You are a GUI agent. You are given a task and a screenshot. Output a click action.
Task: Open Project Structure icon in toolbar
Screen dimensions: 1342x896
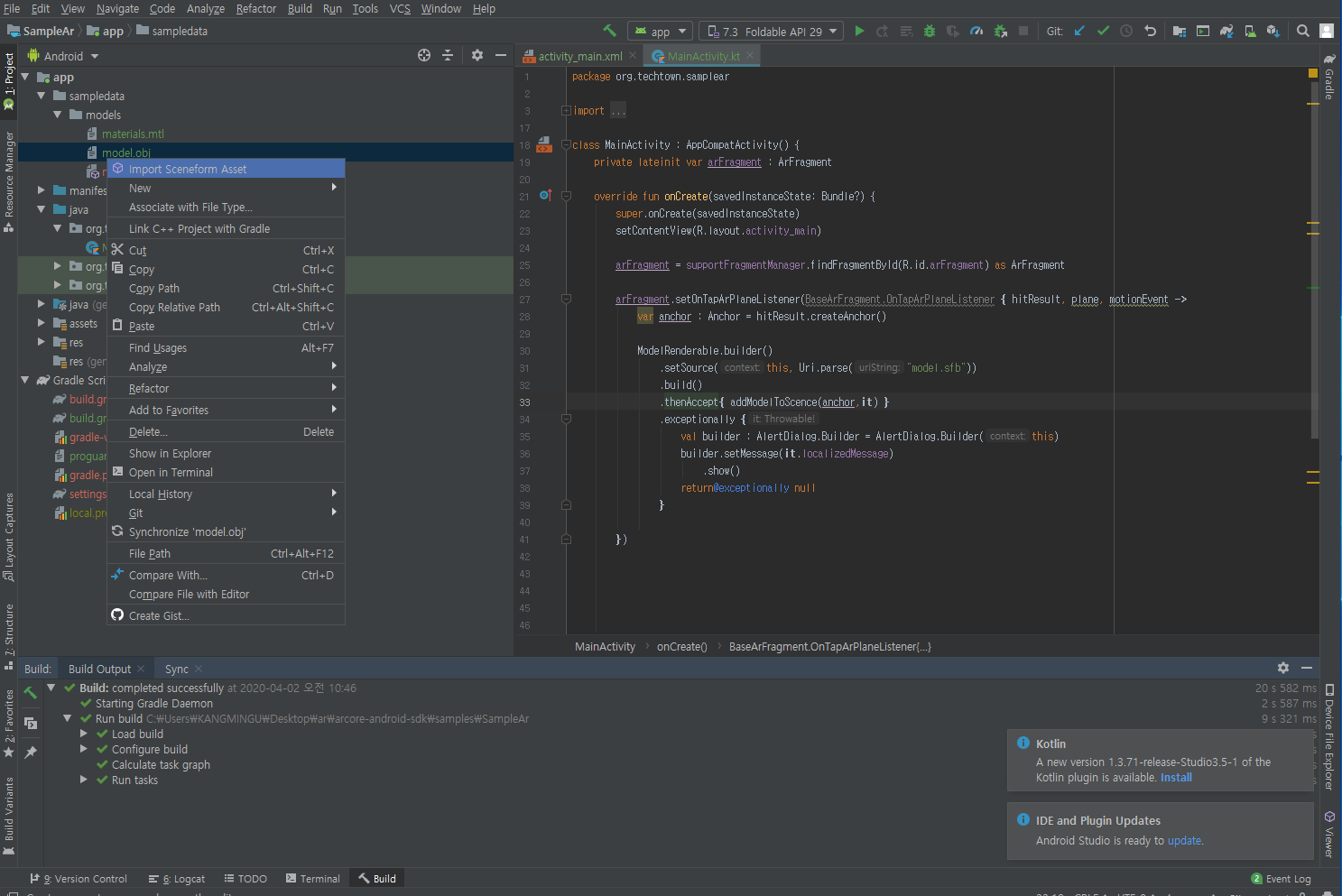click(x=1180, y=31)
